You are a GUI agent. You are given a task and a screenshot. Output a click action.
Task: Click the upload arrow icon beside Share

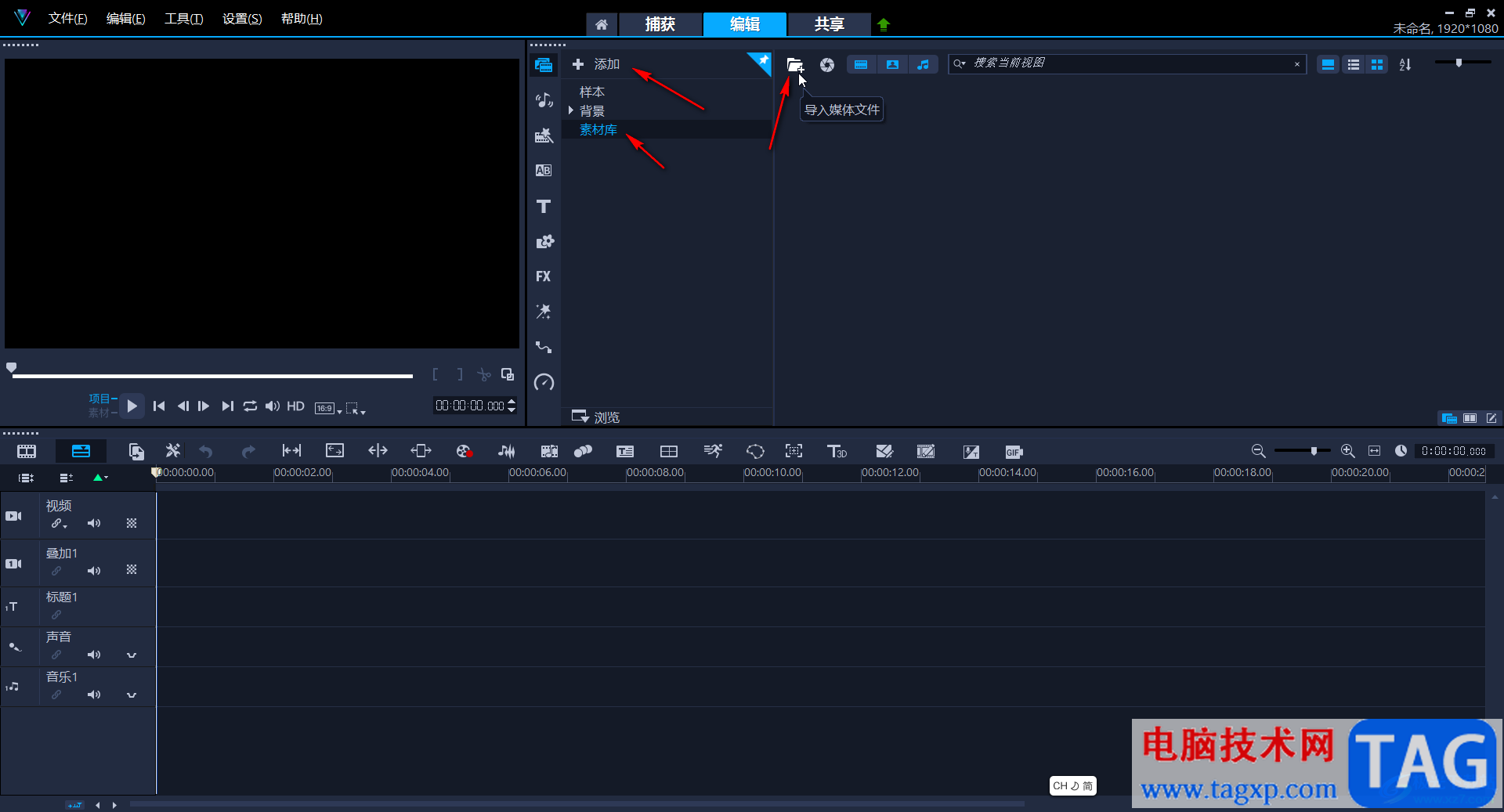[x=884, y=24]
